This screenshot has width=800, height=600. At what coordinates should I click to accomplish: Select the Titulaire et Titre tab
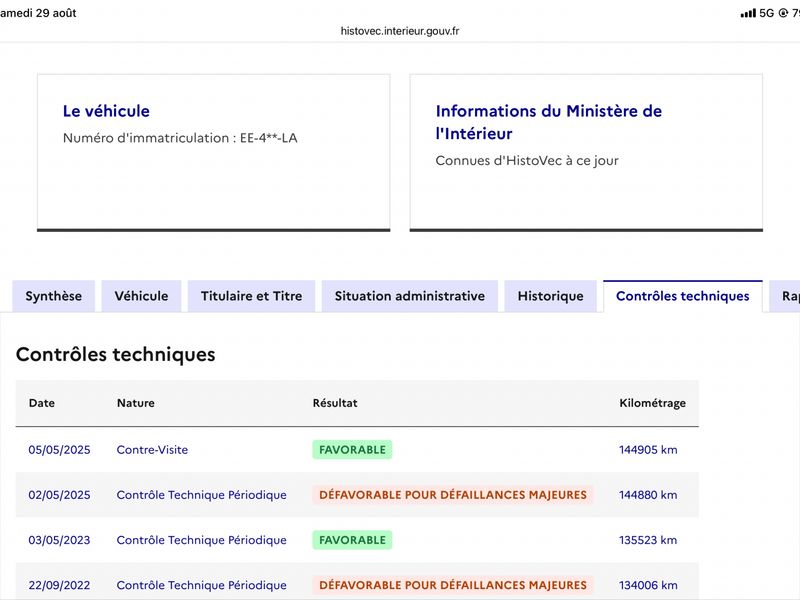252,296
